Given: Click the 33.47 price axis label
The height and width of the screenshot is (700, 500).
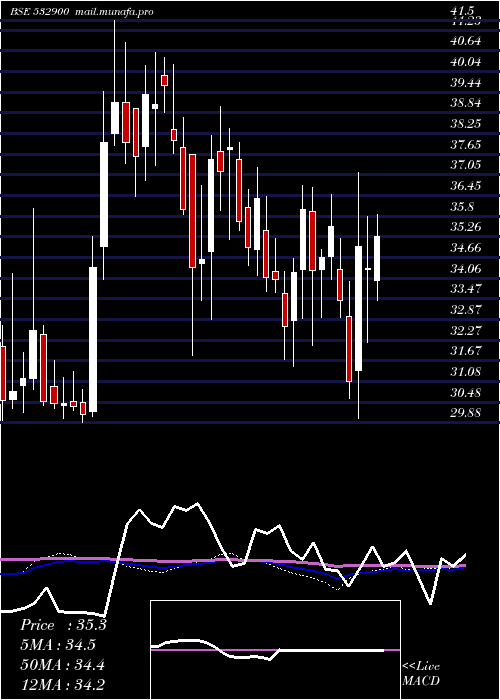Looking at the screenshot, I should tap(466, 289).
